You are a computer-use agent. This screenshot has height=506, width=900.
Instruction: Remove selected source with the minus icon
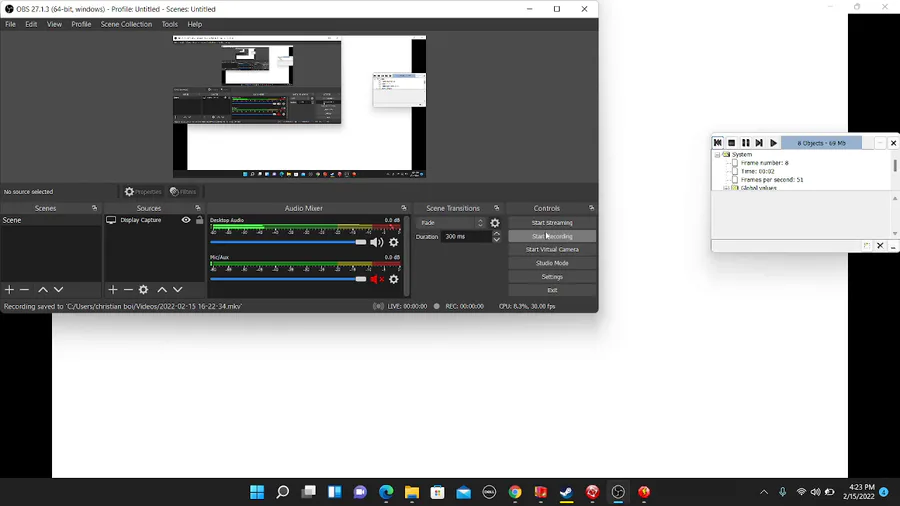[128, 290]
